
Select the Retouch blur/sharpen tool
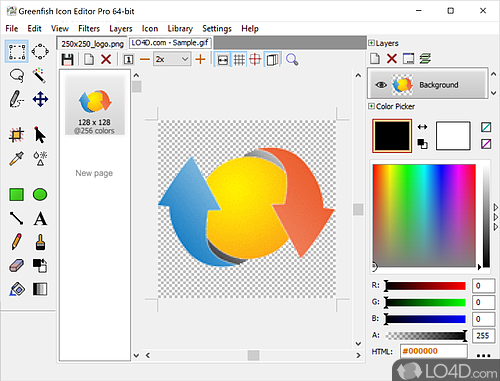coord(40,158)
